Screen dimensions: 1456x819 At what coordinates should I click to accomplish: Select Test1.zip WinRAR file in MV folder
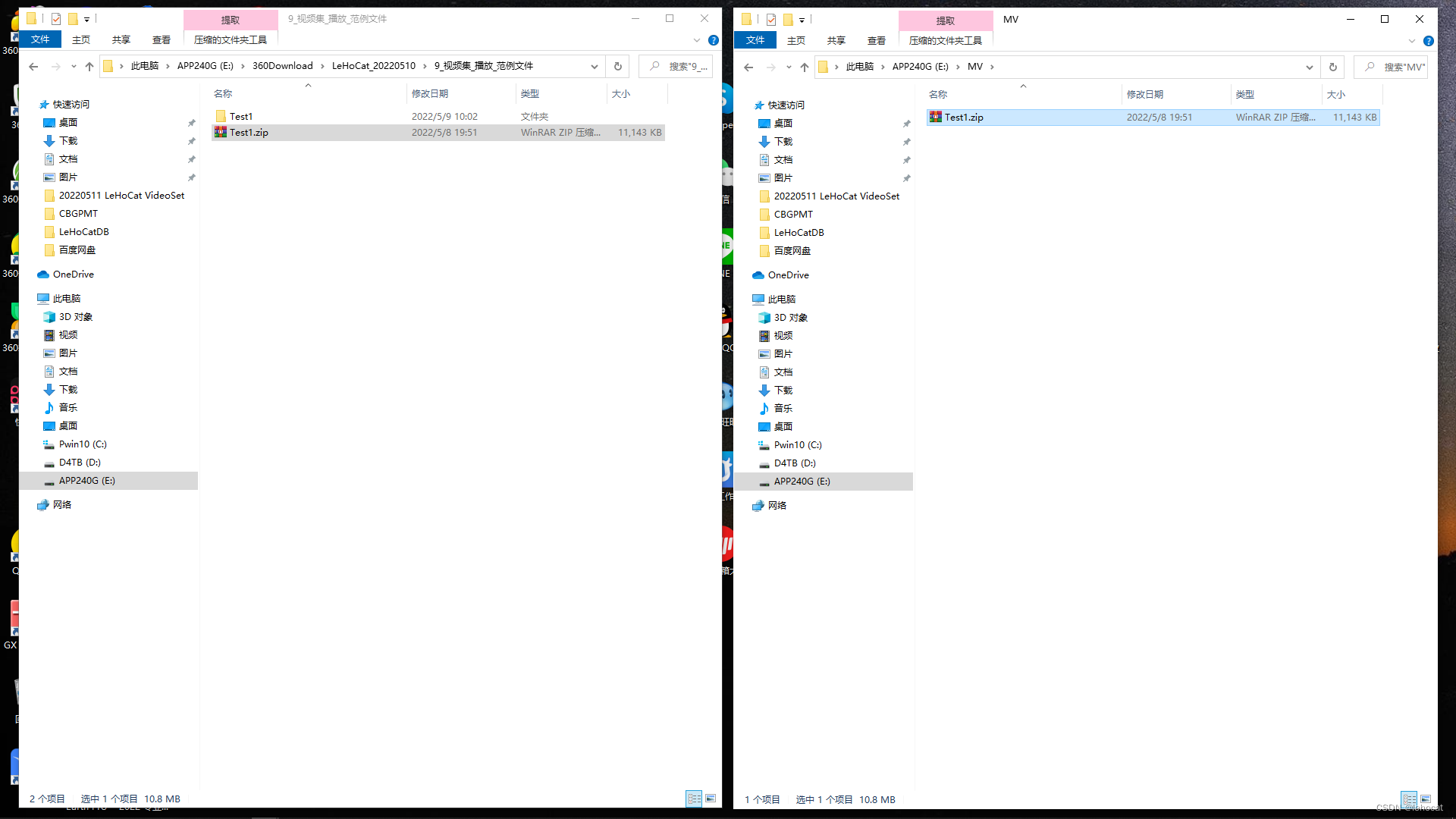pyautogui.click(x=963, y=118)
